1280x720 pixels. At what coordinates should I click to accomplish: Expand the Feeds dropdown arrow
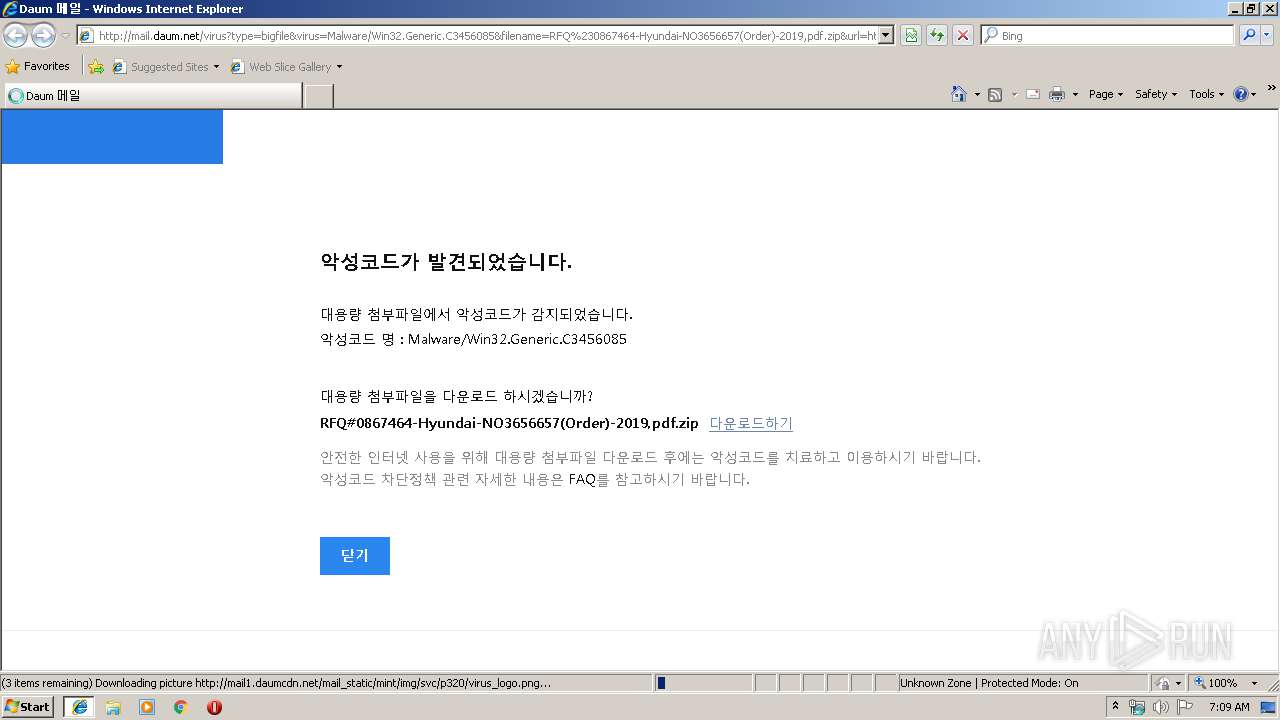1014,95
